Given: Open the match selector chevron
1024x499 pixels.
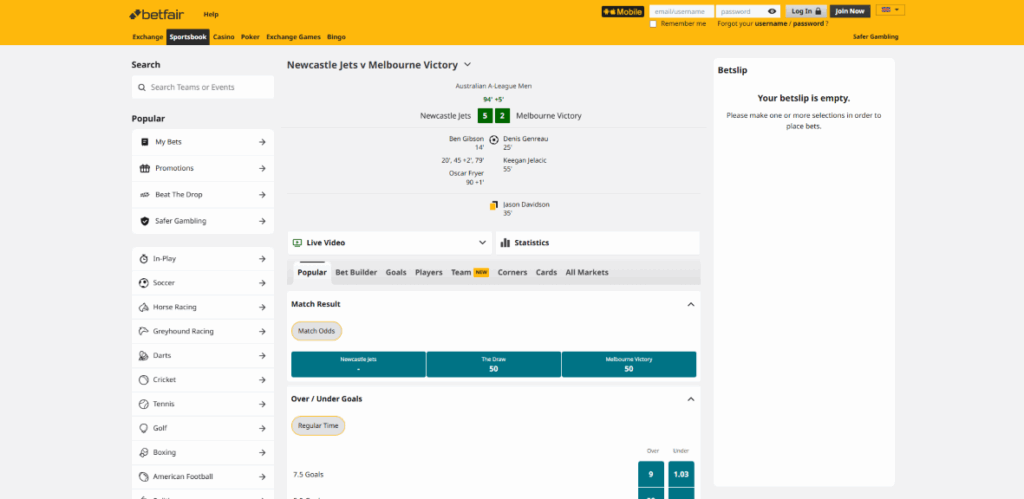Looking at the screenshot, I should click(x=467, y=65).
